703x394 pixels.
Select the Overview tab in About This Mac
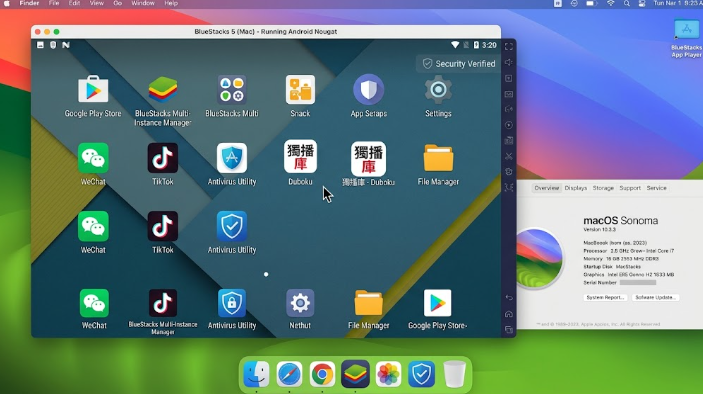point(547,188)
